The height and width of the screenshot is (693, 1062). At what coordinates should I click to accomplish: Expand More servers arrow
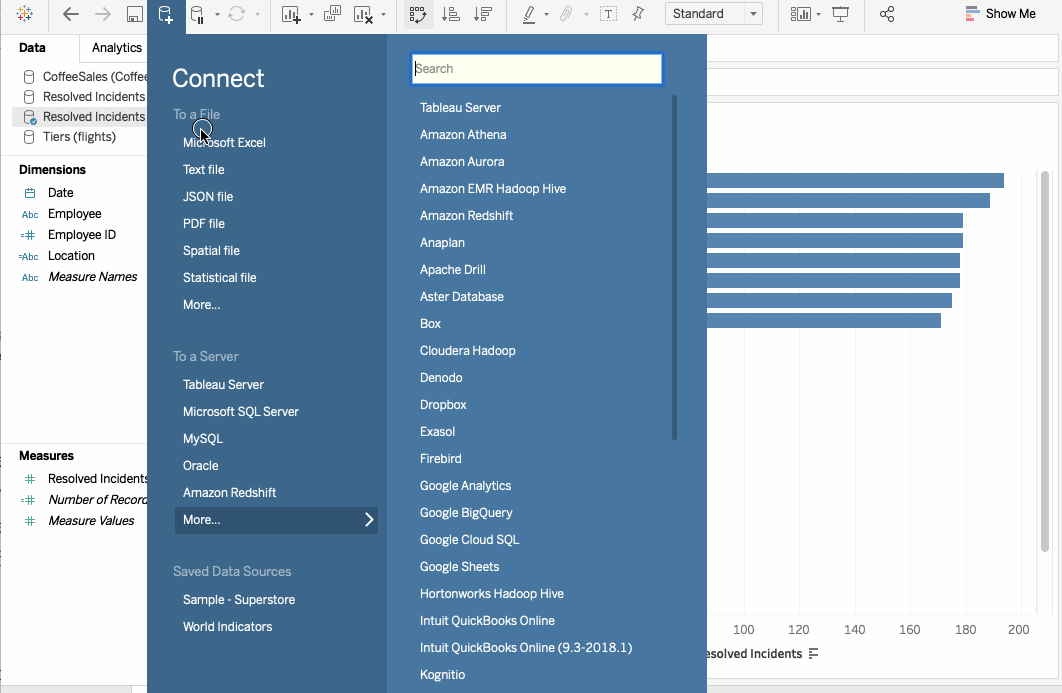tap(369, 520)
